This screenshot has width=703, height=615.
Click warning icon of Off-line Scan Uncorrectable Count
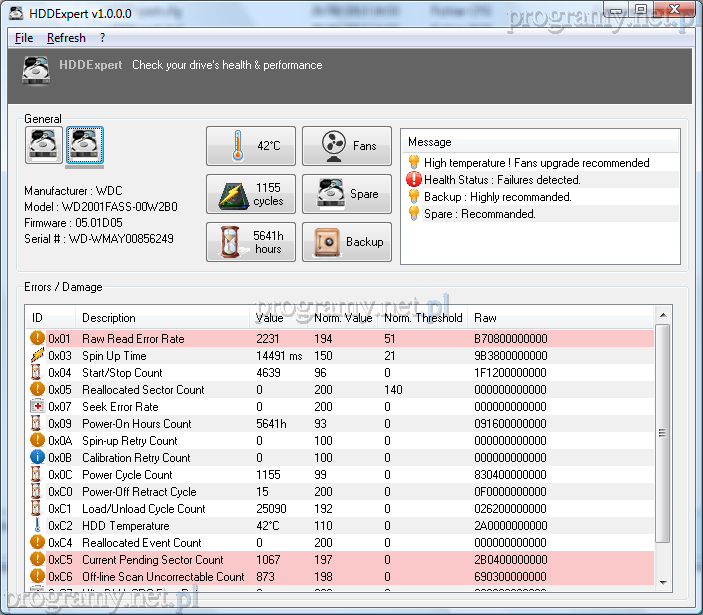click(37, 576)
